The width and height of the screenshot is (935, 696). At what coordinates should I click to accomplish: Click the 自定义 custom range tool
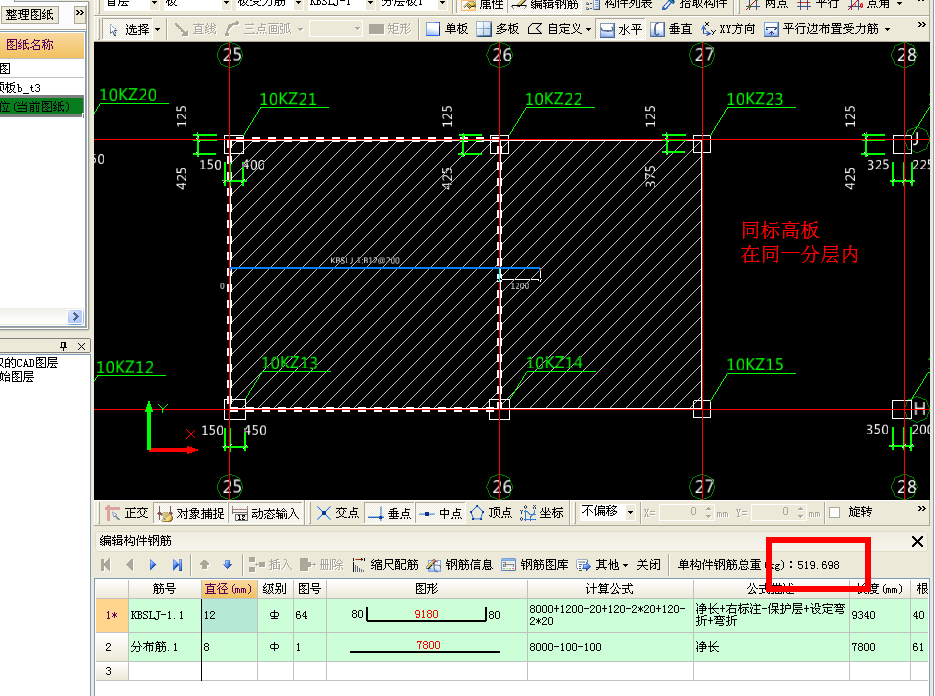(554, 29)
